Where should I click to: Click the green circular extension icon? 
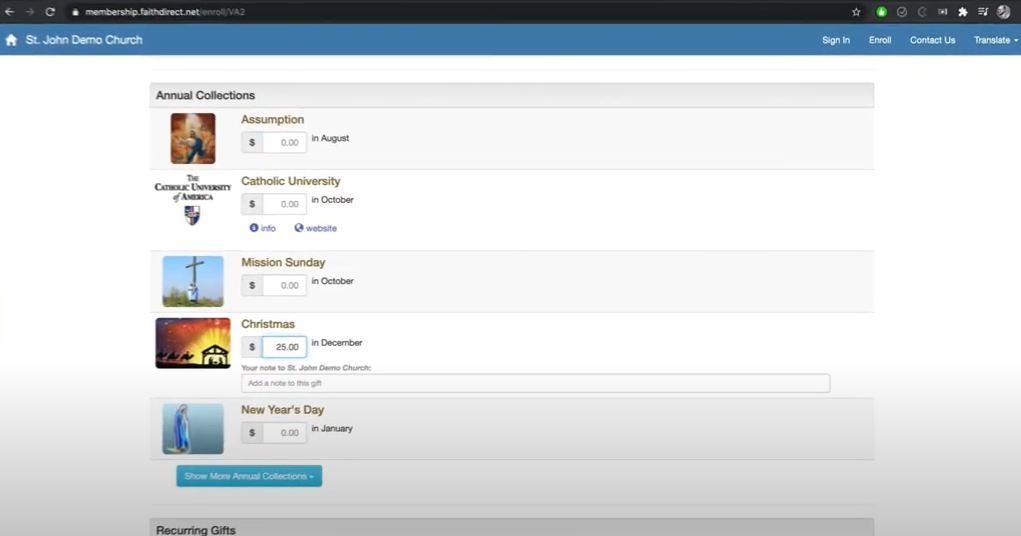[881, 12]
